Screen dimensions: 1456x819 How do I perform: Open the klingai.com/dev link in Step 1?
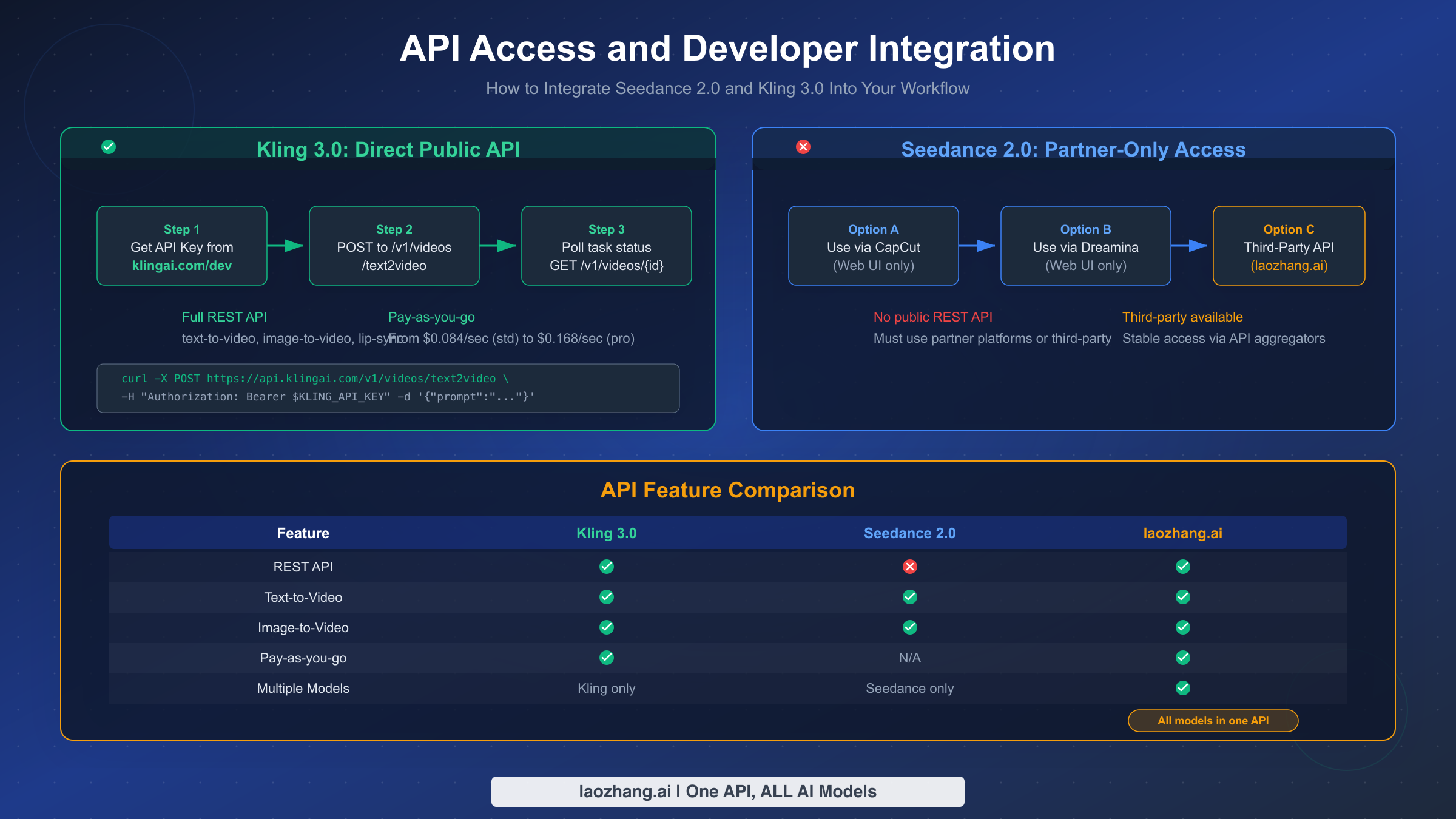click(181, 265)
